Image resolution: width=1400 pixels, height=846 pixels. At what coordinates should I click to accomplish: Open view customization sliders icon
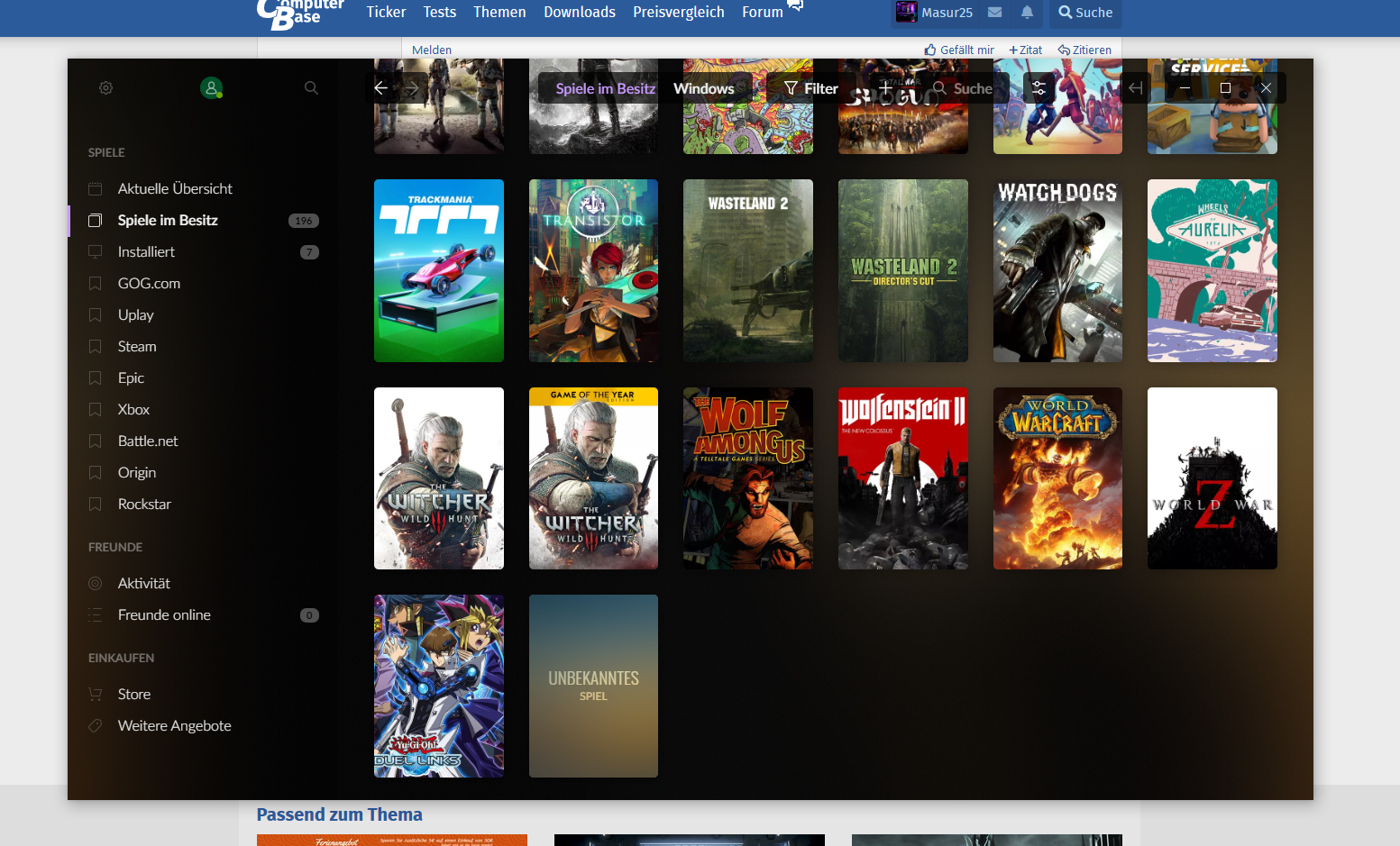point(1039,88)
